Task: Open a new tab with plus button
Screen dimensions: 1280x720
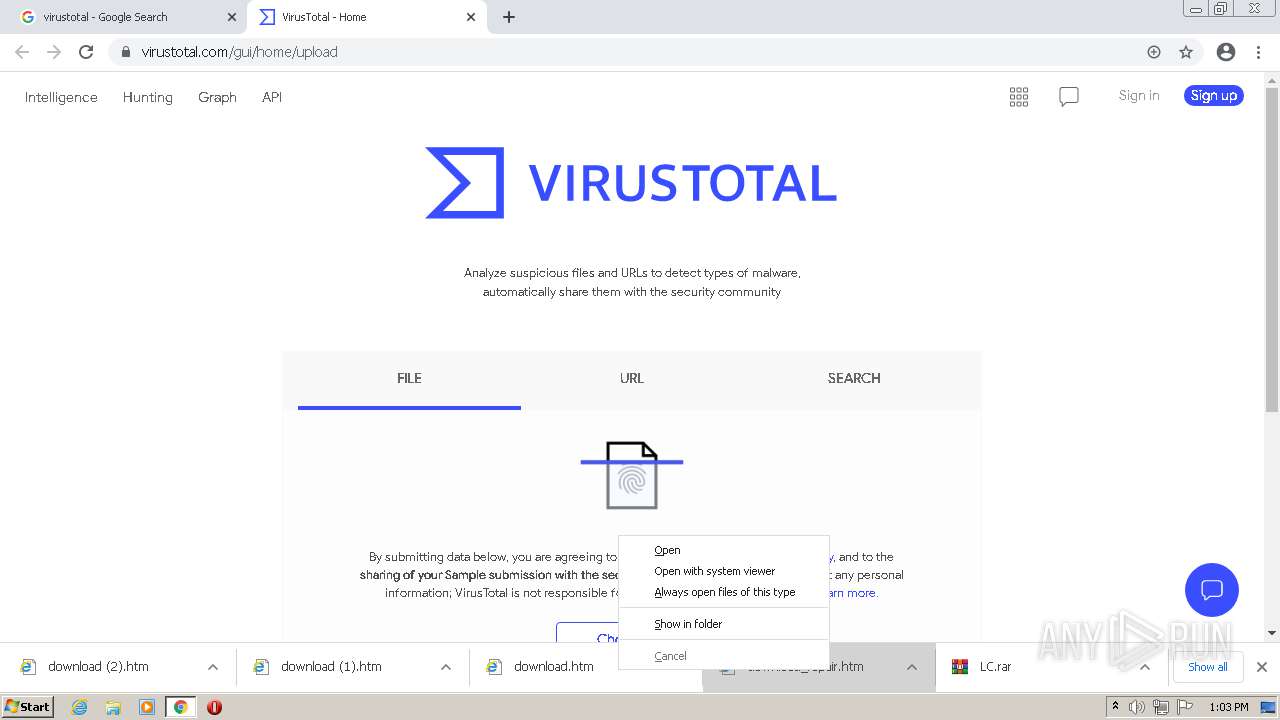Action: [508, 17]
